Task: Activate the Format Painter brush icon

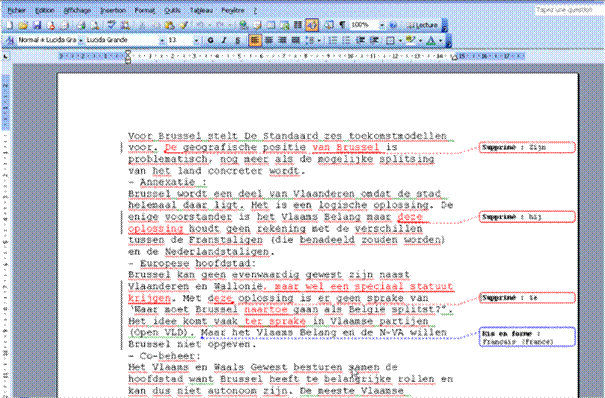Action: pyautogui.click(x=183, y=25)
